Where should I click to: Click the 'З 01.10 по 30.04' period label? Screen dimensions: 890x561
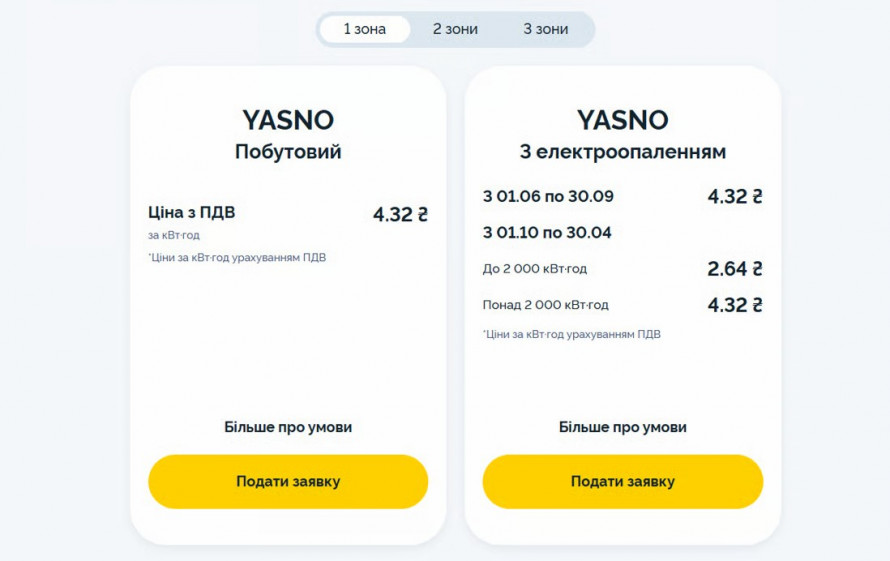[x=547, y=233]
